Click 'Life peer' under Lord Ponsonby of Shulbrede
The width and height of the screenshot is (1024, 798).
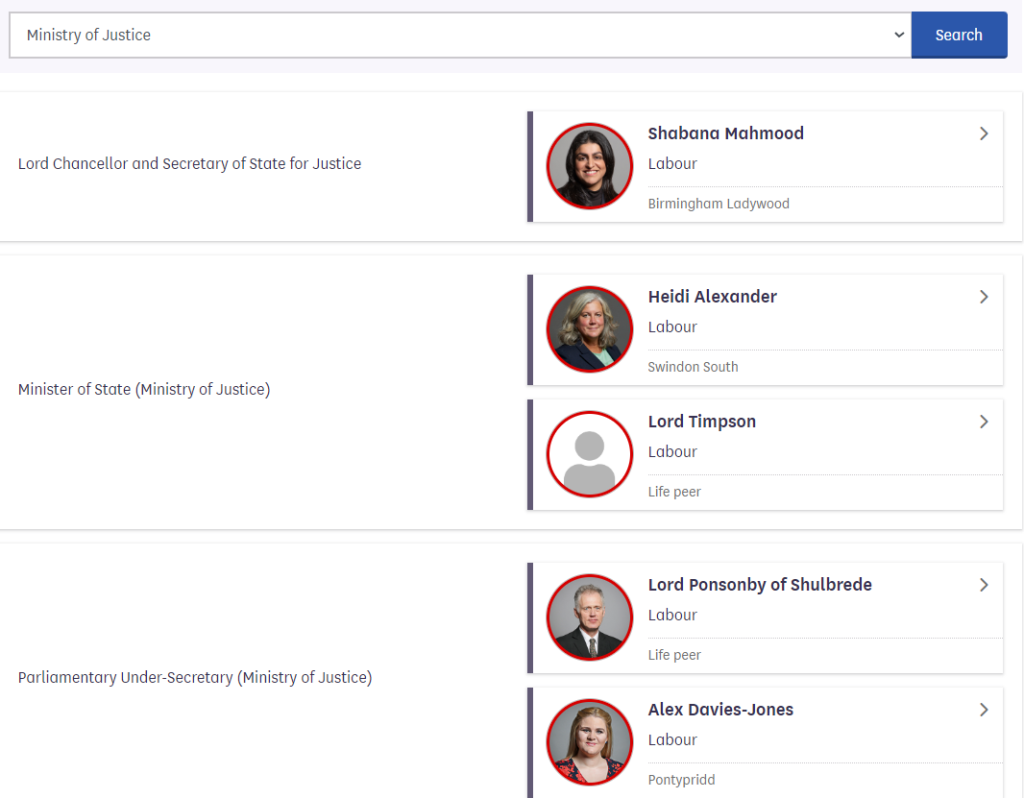click(674, 655)
